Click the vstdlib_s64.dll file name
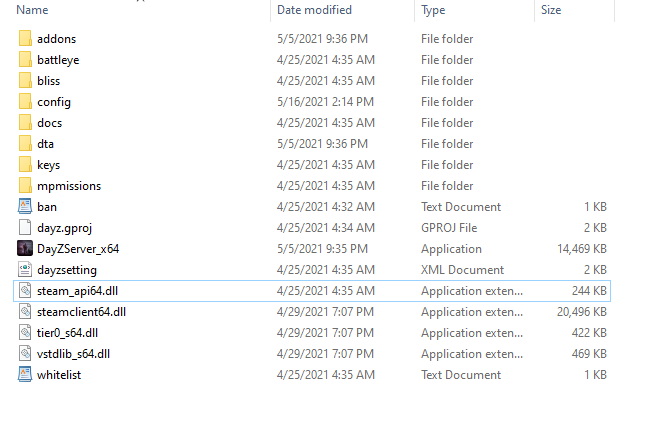 (73, 354)
